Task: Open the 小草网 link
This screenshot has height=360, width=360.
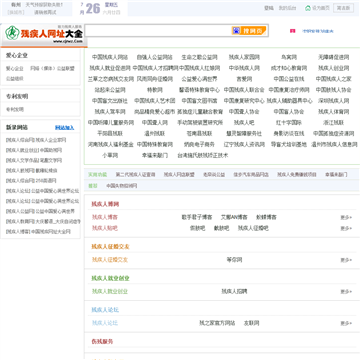Action: pyautogui.click(x=110, y=155)
